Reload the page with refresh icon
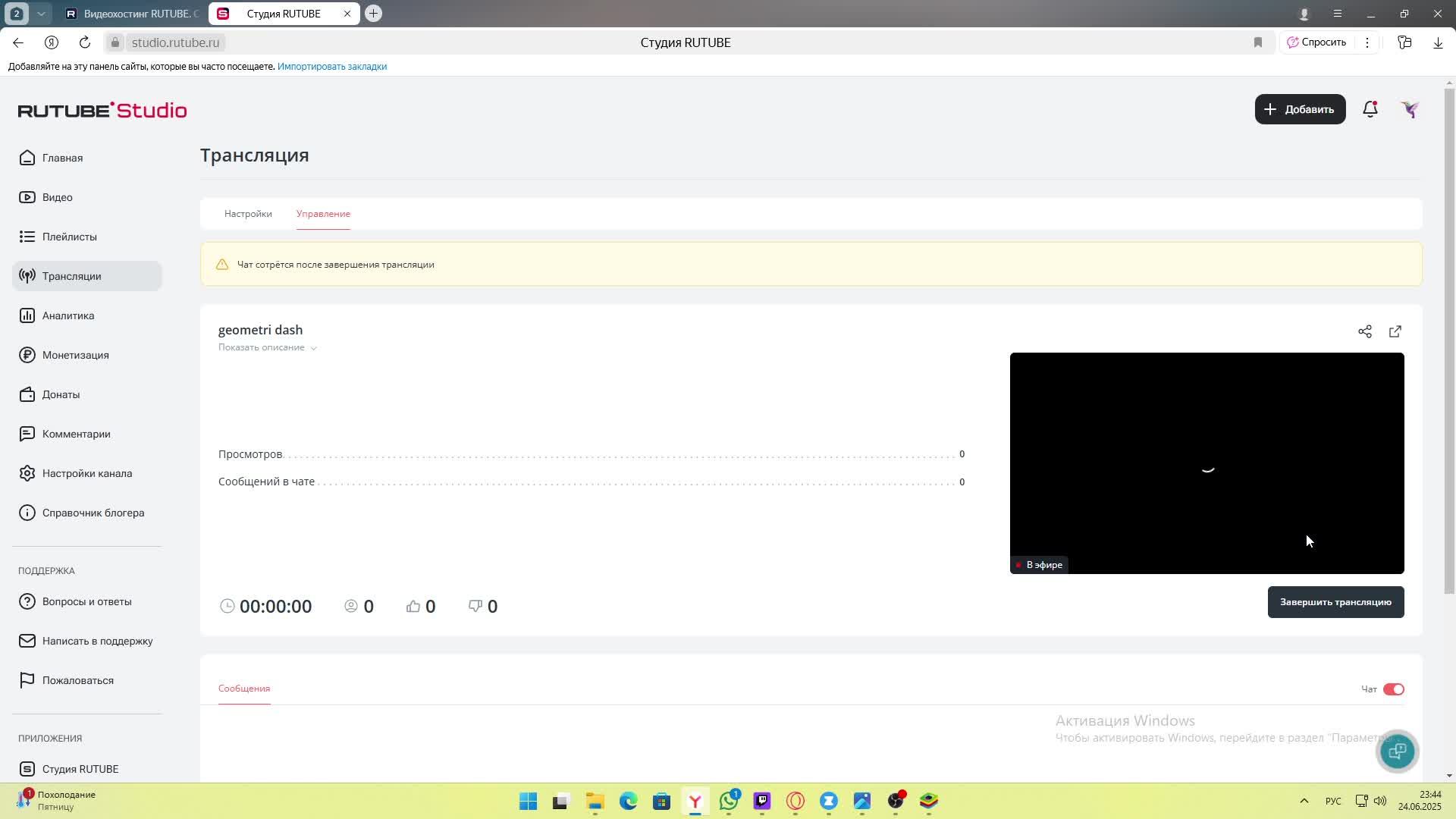 pos(85,42)
